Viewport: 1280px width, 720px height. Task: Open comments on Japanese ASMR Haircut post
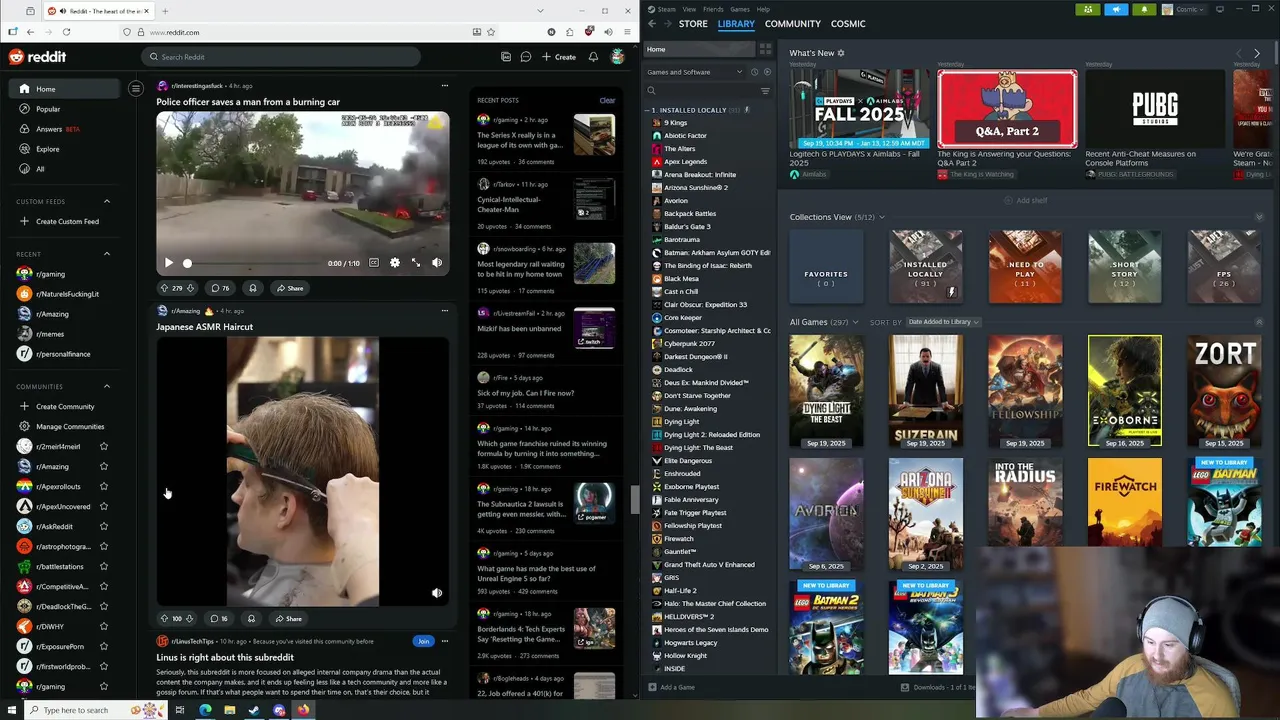pyautogui.click(x=219, y=619)
